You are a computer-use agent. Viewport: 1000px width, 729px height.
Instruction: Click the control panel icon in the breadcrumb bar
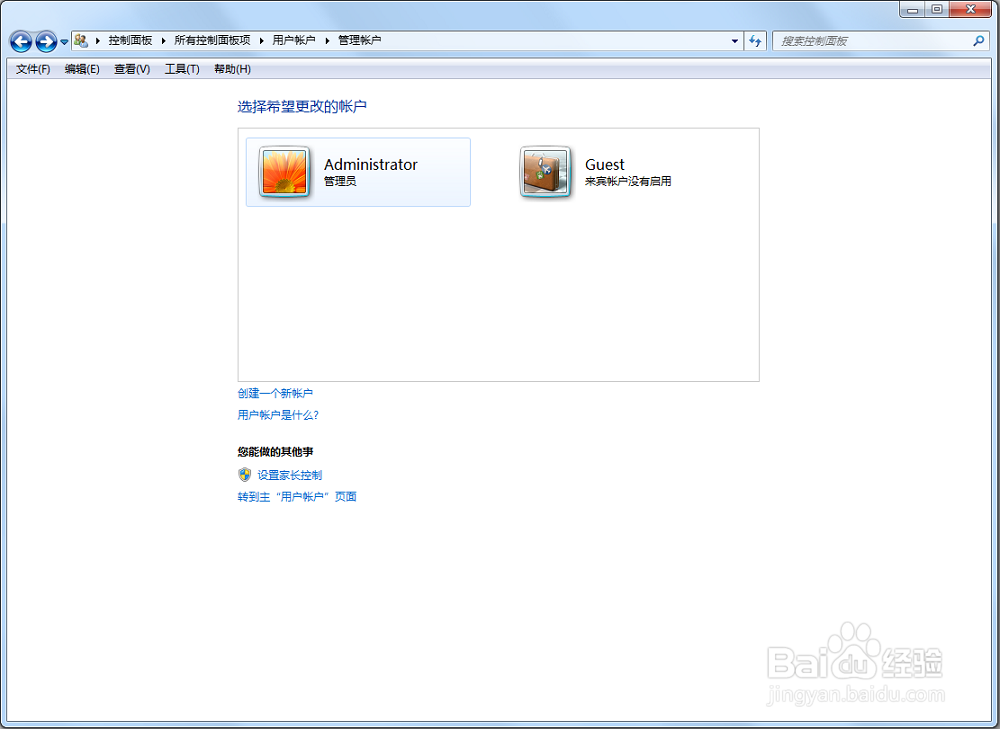pyautogui.click(x=79, y=40)
